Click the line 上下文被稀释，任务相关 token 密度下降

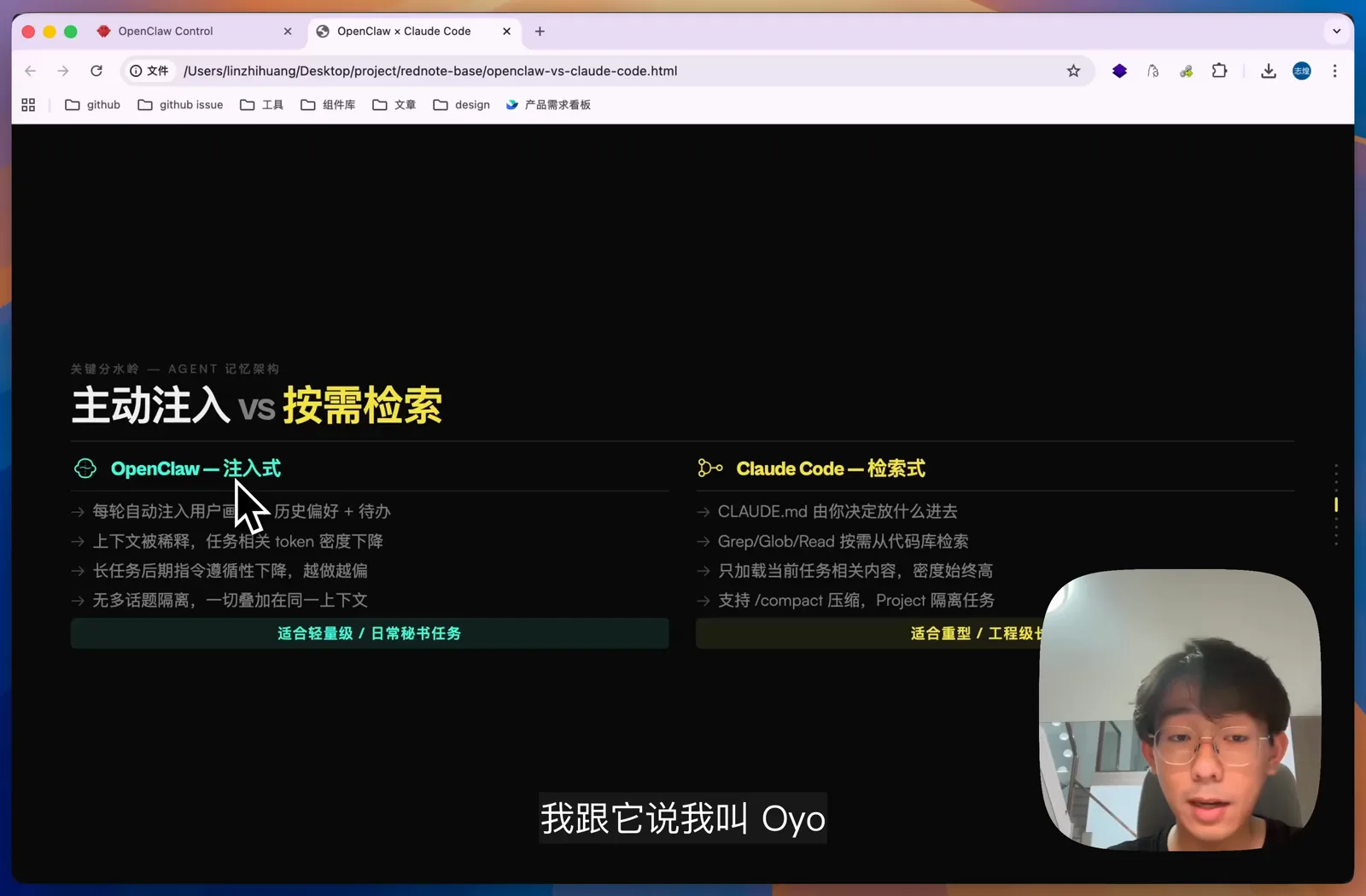[237, 541]
